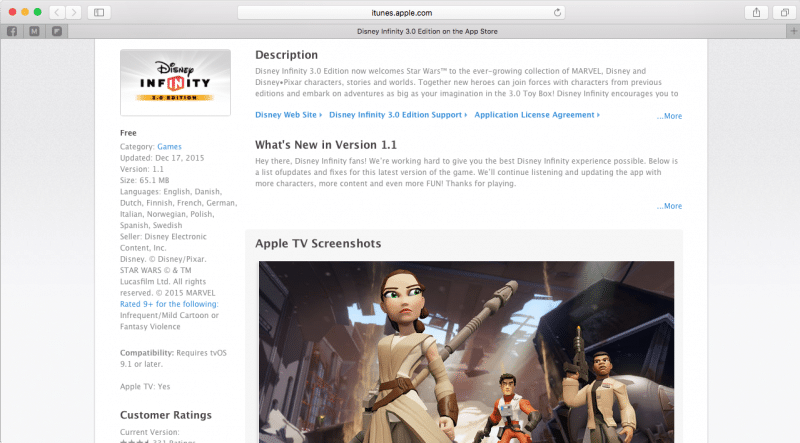Expand What's New section via More

(669, 206)
